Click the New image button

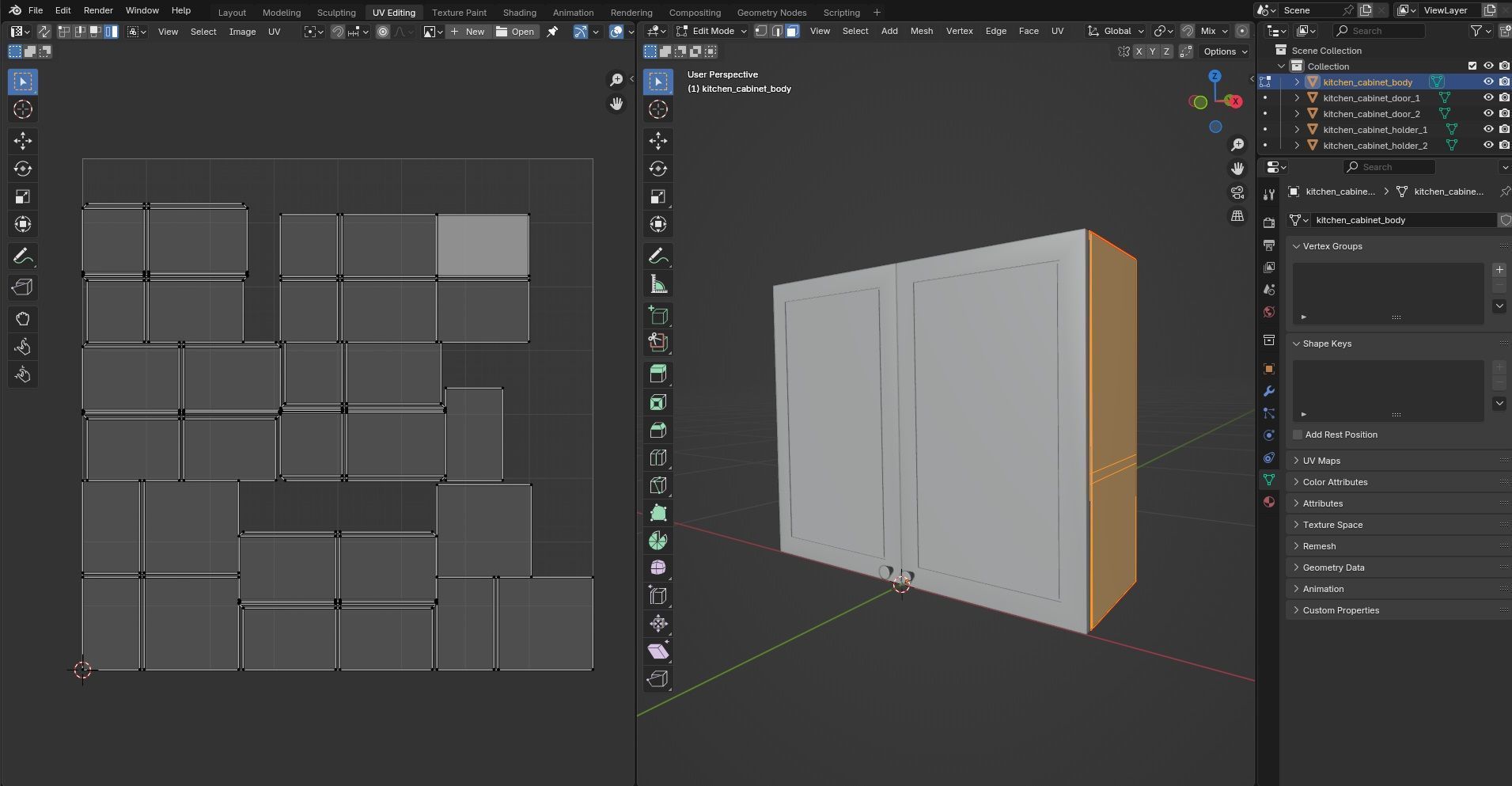coord(468,32)
